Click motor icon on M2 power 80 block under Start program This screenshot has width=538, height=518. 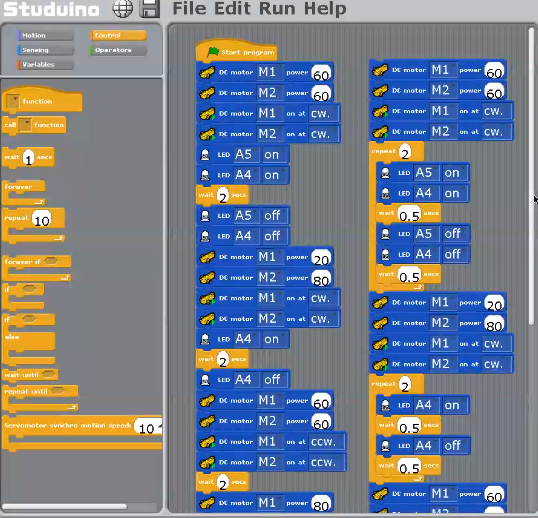click(x=207, y=278)
